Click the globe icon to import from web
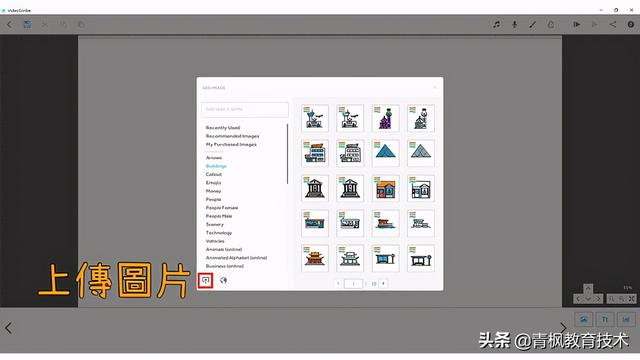640x360 pixels. 223,280
